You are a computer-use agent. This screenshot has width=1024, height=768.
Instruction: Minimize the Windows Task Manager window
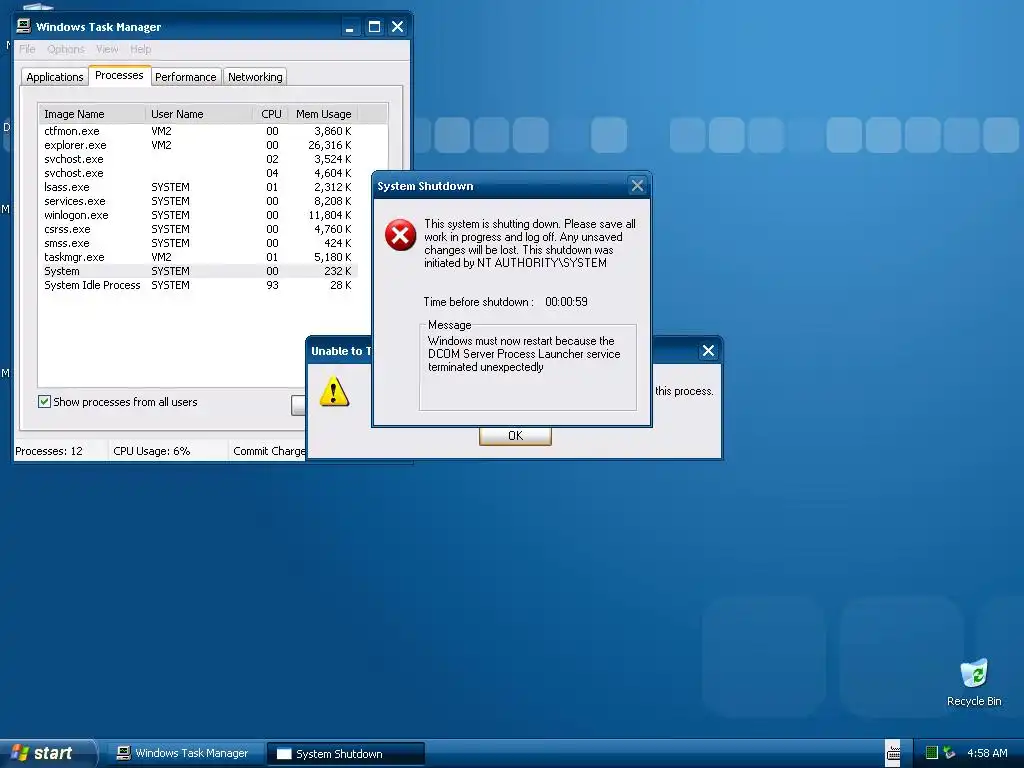[350, 27]
